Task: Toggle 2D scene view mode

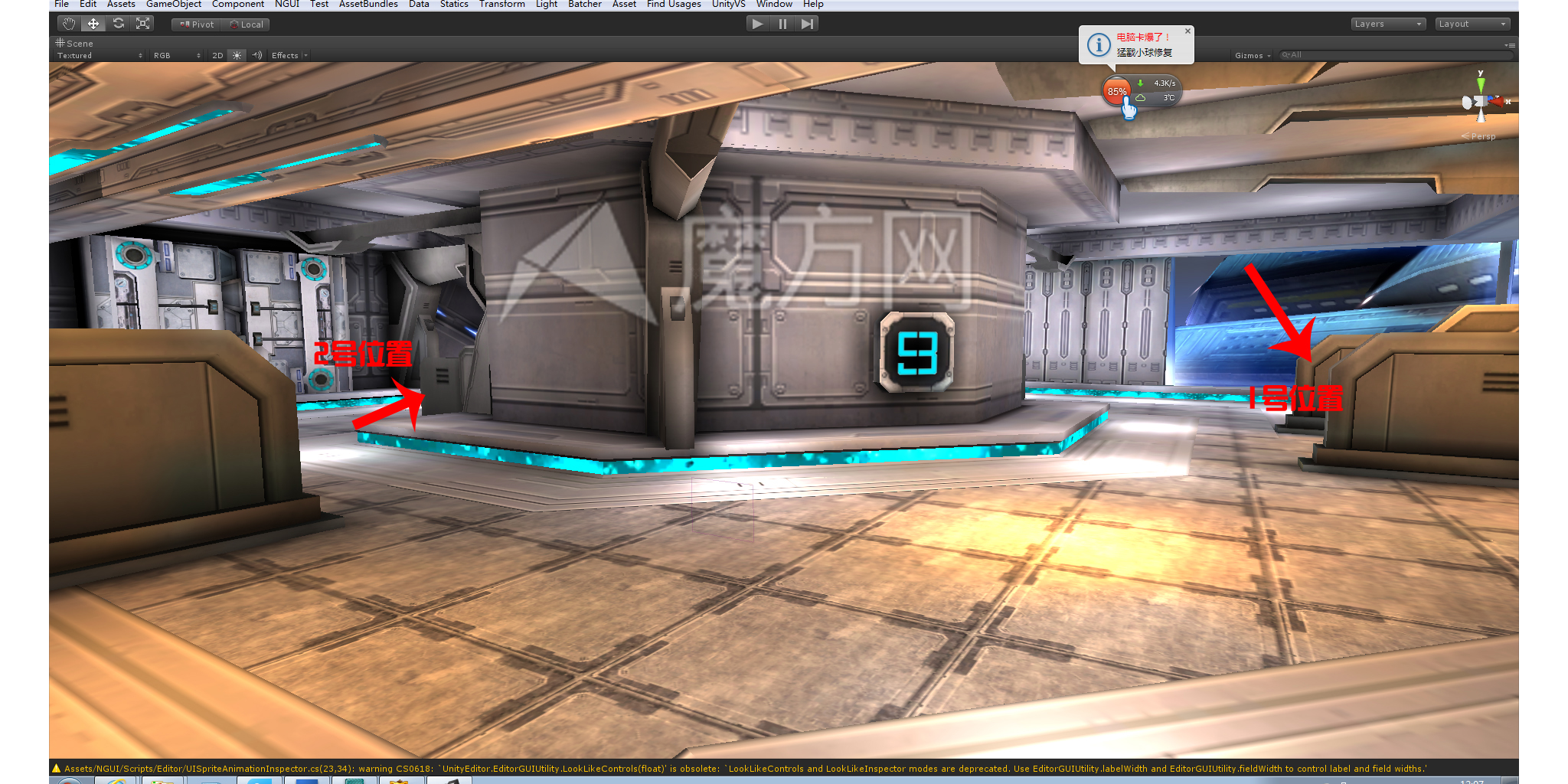Action: click(217, 56)
